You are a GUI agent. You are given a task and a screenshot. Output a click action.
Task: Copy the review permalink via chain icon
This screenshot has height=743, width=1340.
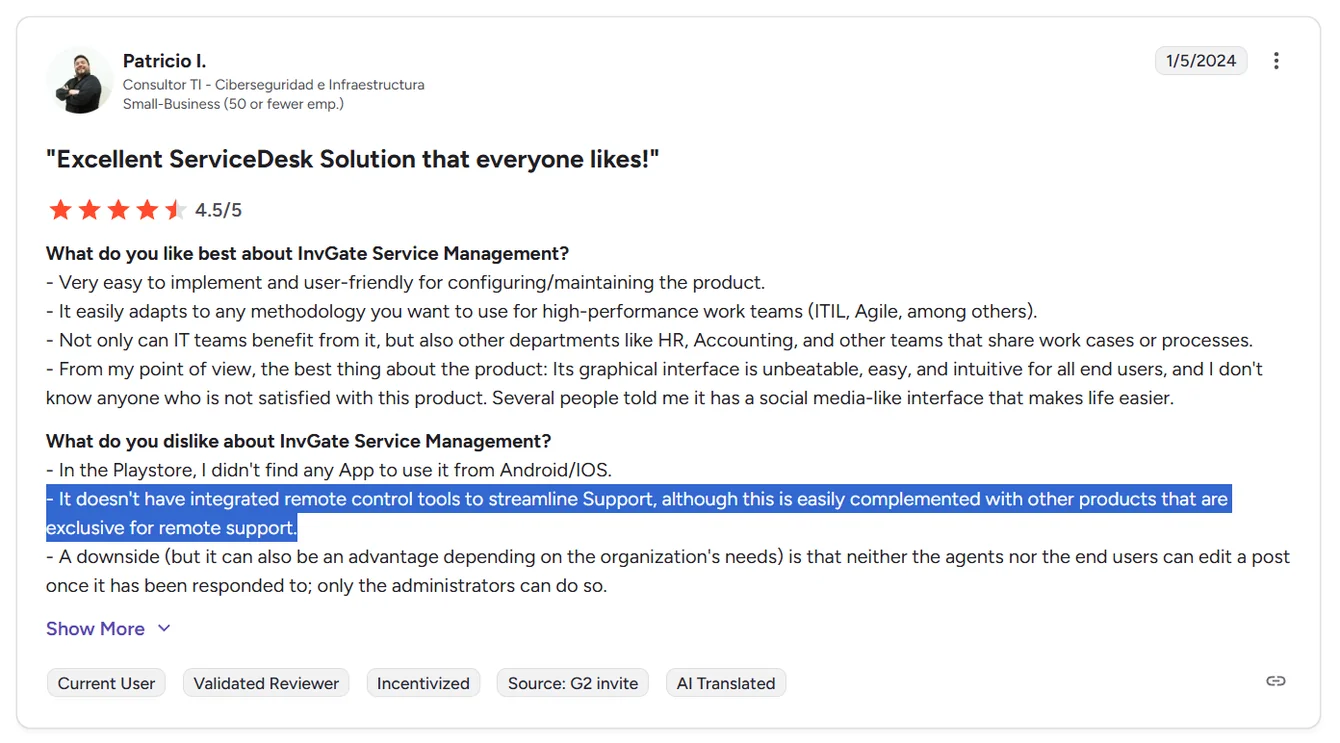(1276, 681)
